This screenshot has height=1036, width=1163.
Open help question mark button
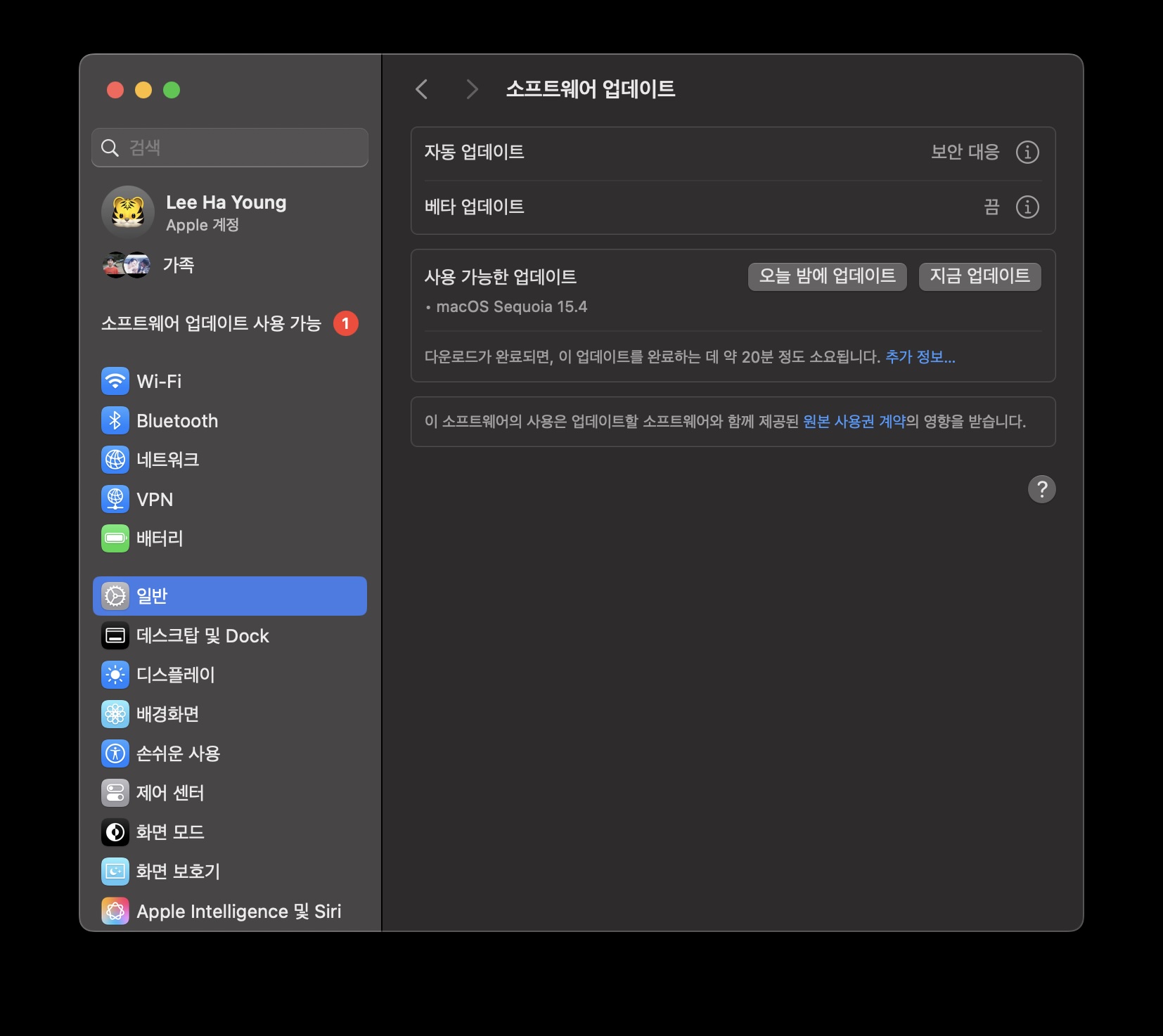pyautogui.click(x=1042, y=489)
